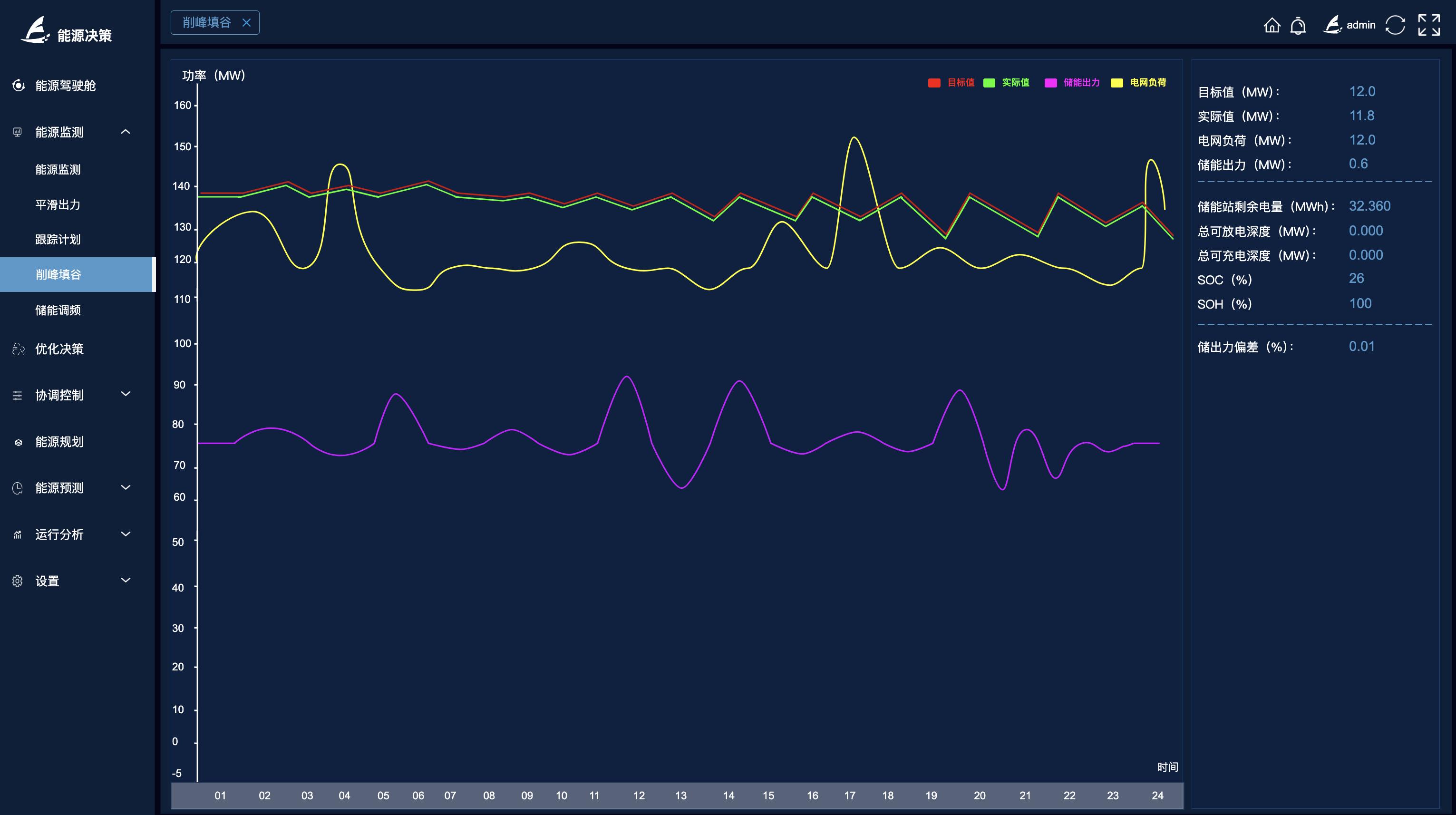
Task: Open the 储能调频 submenu item
Action: [x=58, y=310]
